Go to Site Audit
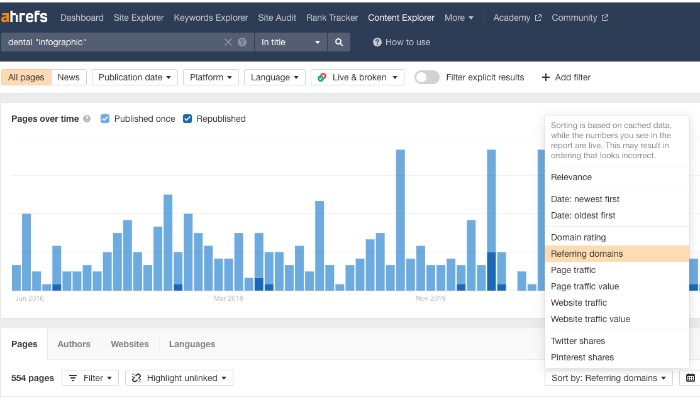 [277, 18]
